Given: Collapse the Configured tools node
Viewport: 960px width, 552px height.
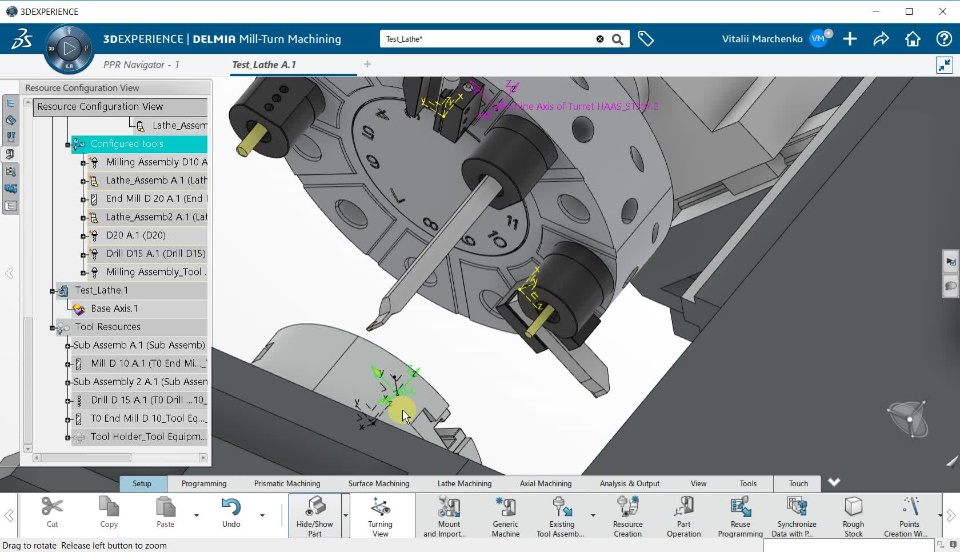Looking at the screenshot, I should click(67, 144).
